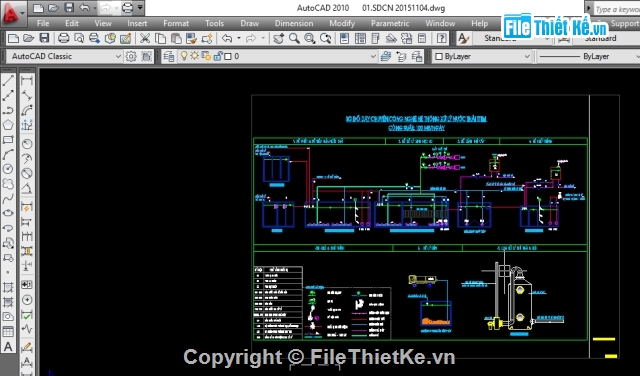The image size is (640, 376).
Task: Select the Multiline Text tool
Action: coord(8,347)
